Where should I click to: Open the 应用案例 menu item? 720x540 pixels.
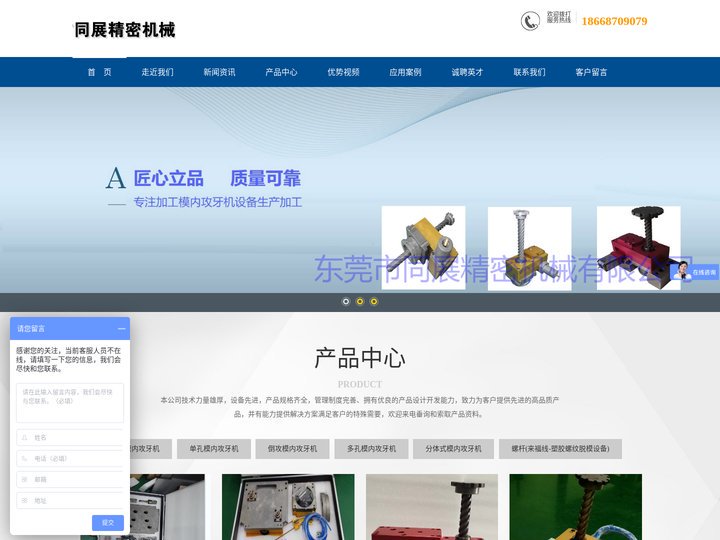click(x=405, y=72)
